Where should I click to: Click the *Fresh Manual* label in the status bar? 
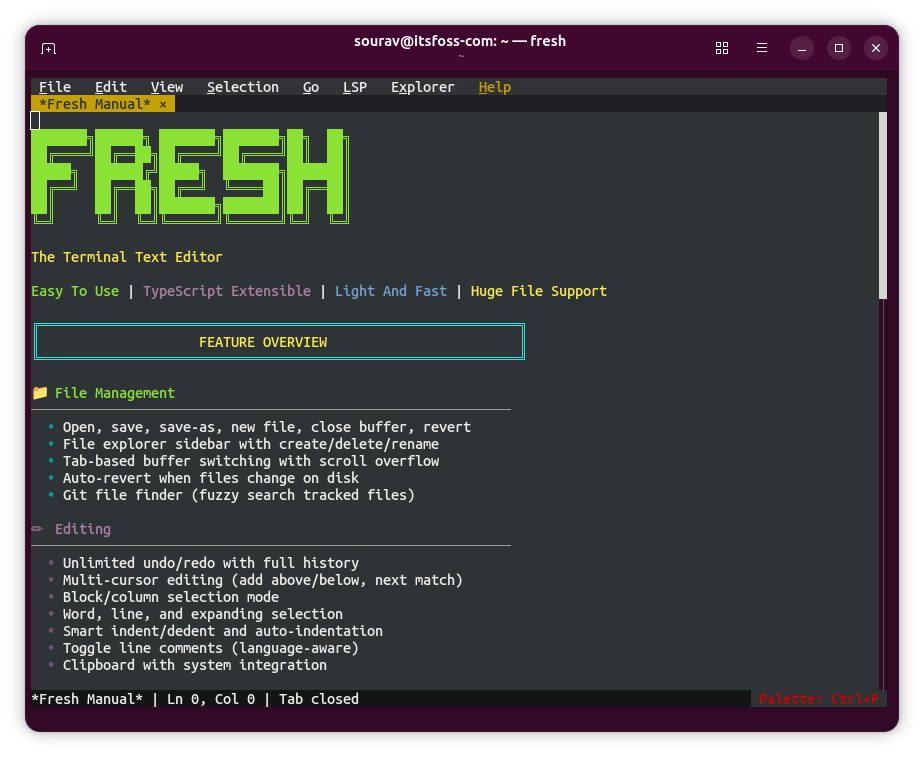[86, 698]
